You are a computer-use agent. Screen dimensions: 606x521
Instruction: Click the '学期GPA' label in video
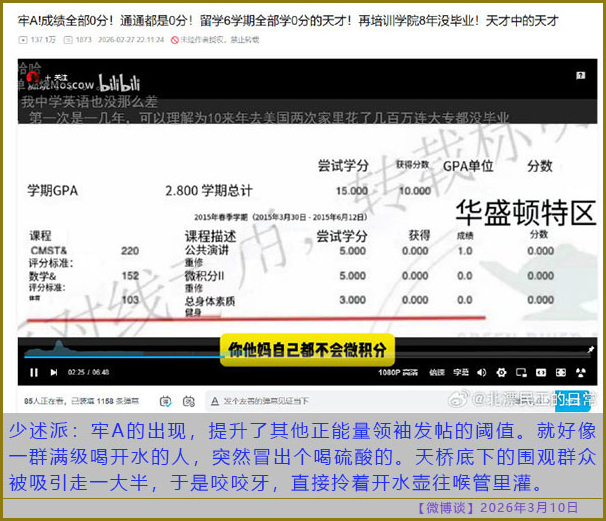(x=53, y=191)
